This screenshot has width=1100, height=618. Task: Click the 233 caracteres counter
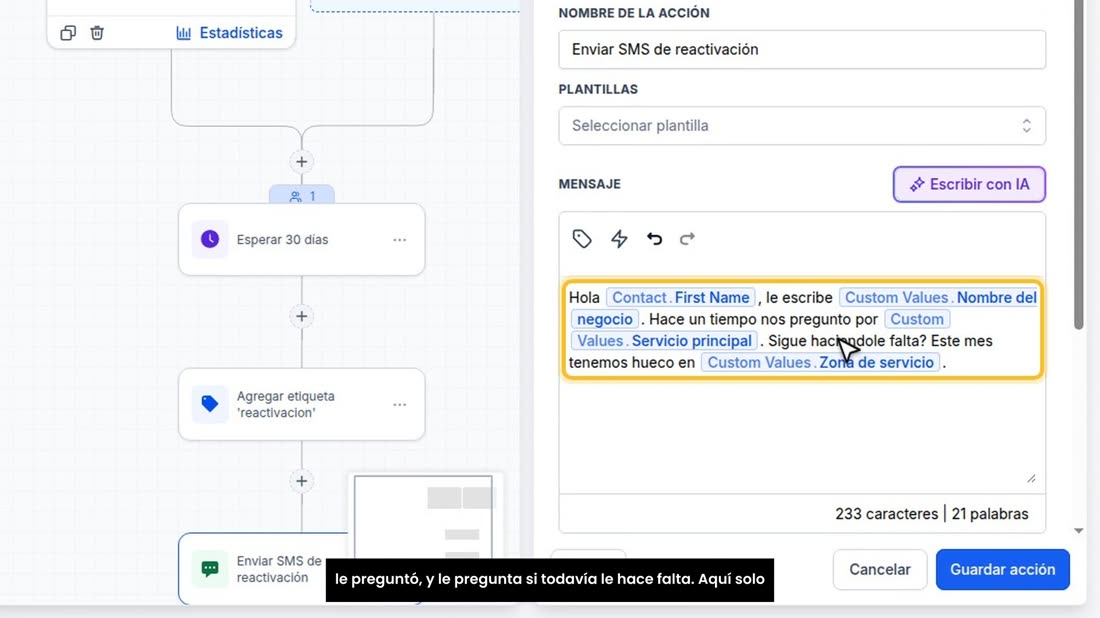coord(886,514)
